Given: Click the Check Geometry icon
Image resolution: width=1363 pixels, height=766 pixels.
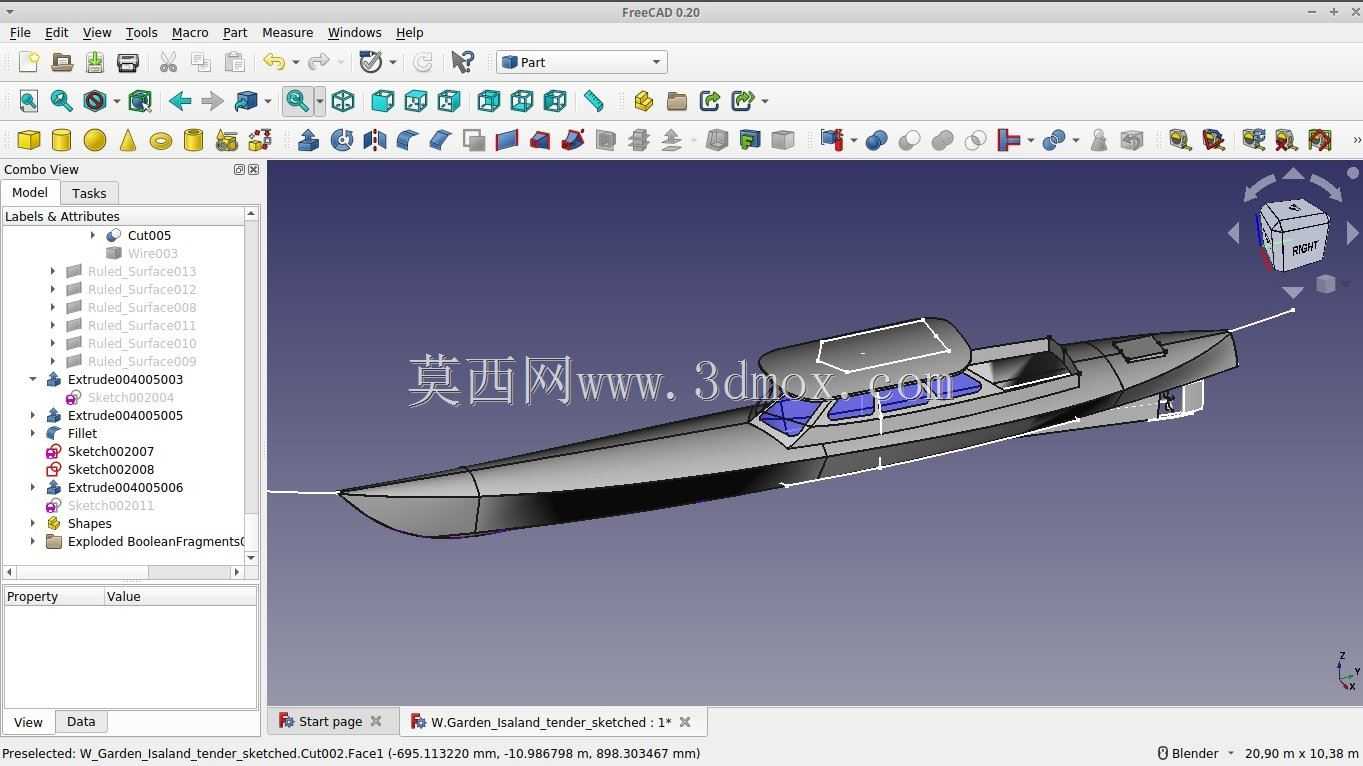Looking at the screenshot, I should pyautogui.click(x=1099, y=140).
